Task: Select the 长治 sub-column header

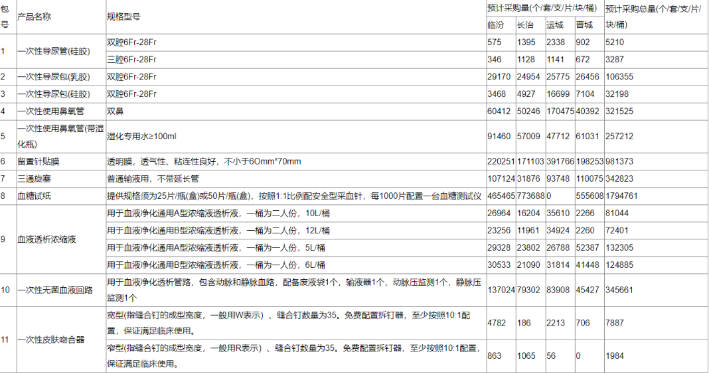Action: [525, 25]
